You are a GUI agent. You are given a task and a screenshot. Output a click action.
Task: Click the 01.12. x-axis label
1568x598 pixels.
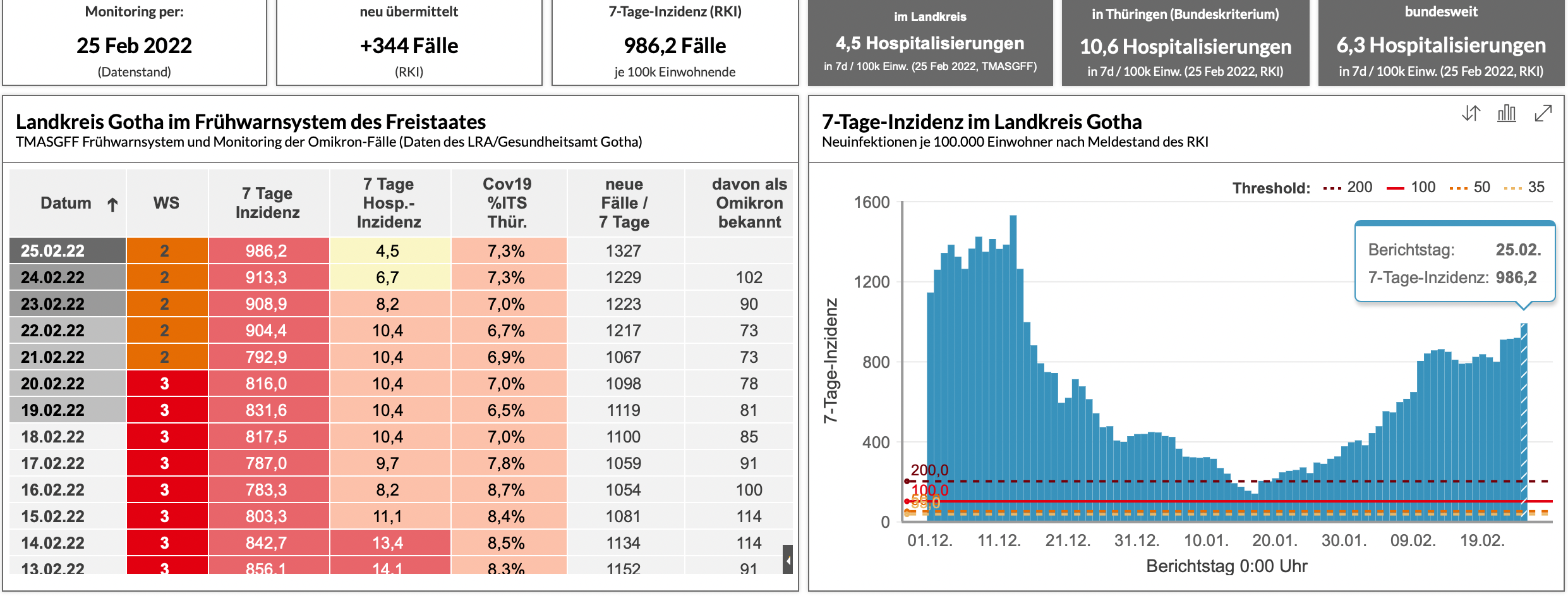(930, 540)
